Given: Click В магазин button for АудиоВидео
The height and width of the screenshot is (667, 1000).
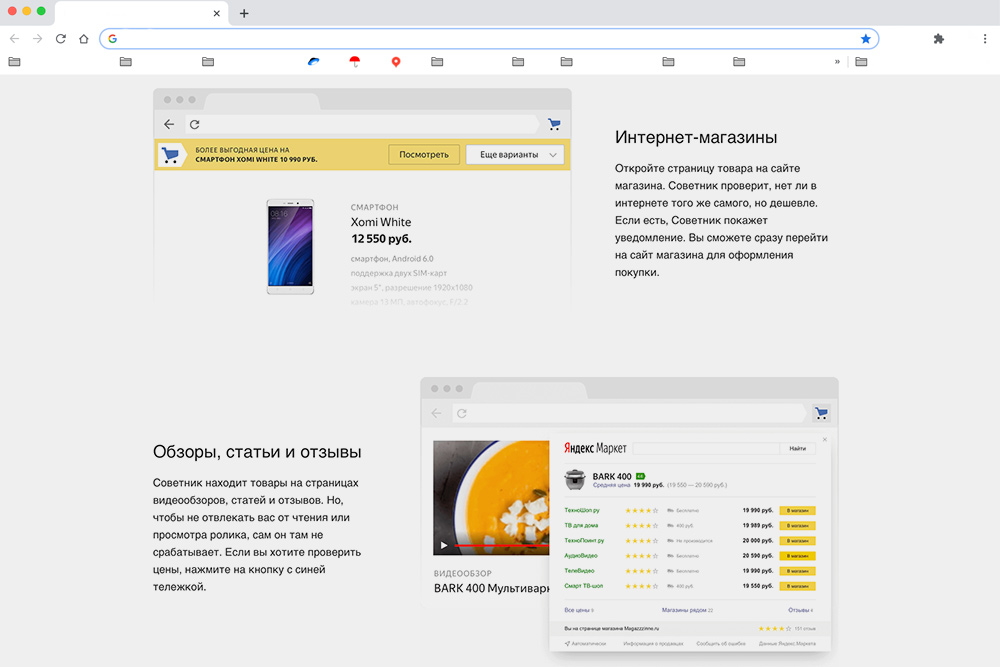Looking at the screenshot, I should pos(797,556).
